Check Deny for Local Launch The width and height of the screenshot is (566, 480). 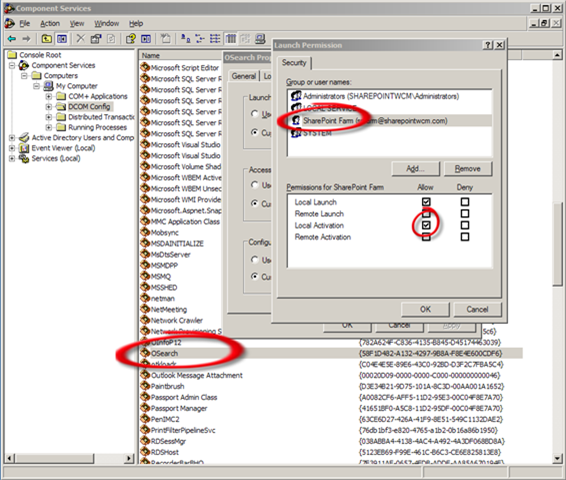(465, 202)
